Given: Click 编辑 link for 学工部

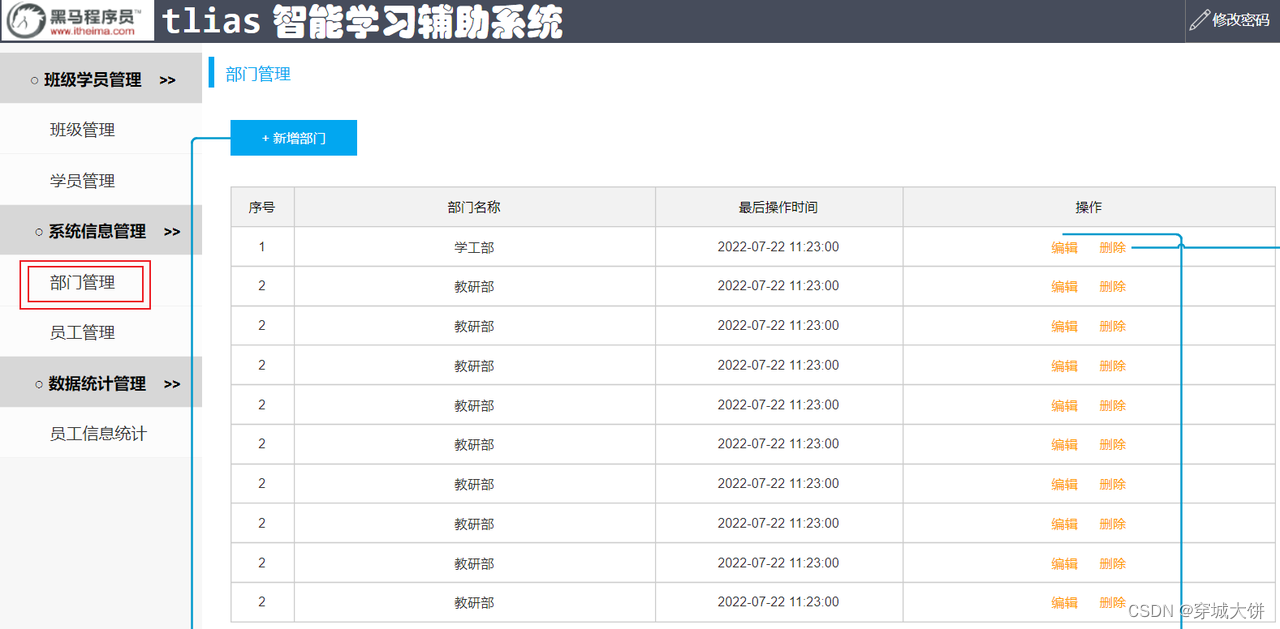Looking at the screenshot, I should [x=1064, y=246].
